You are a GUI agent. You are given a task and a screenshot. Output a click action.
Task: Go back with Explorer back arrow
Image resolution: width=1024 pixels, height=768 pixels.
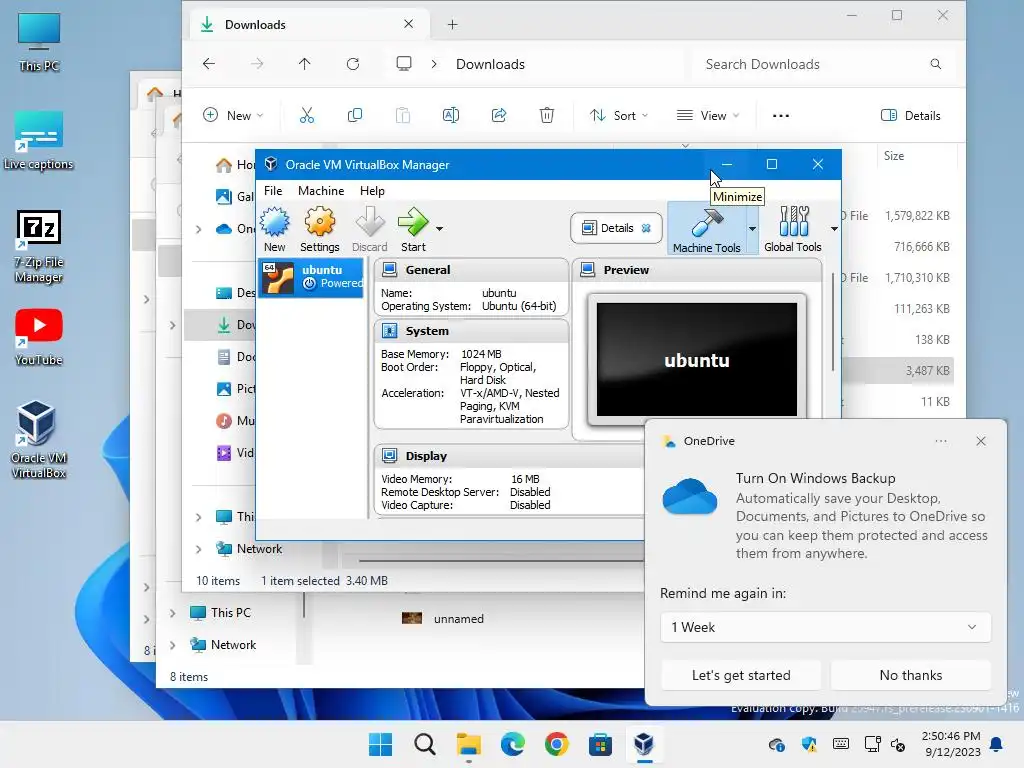tap(209, 63)
